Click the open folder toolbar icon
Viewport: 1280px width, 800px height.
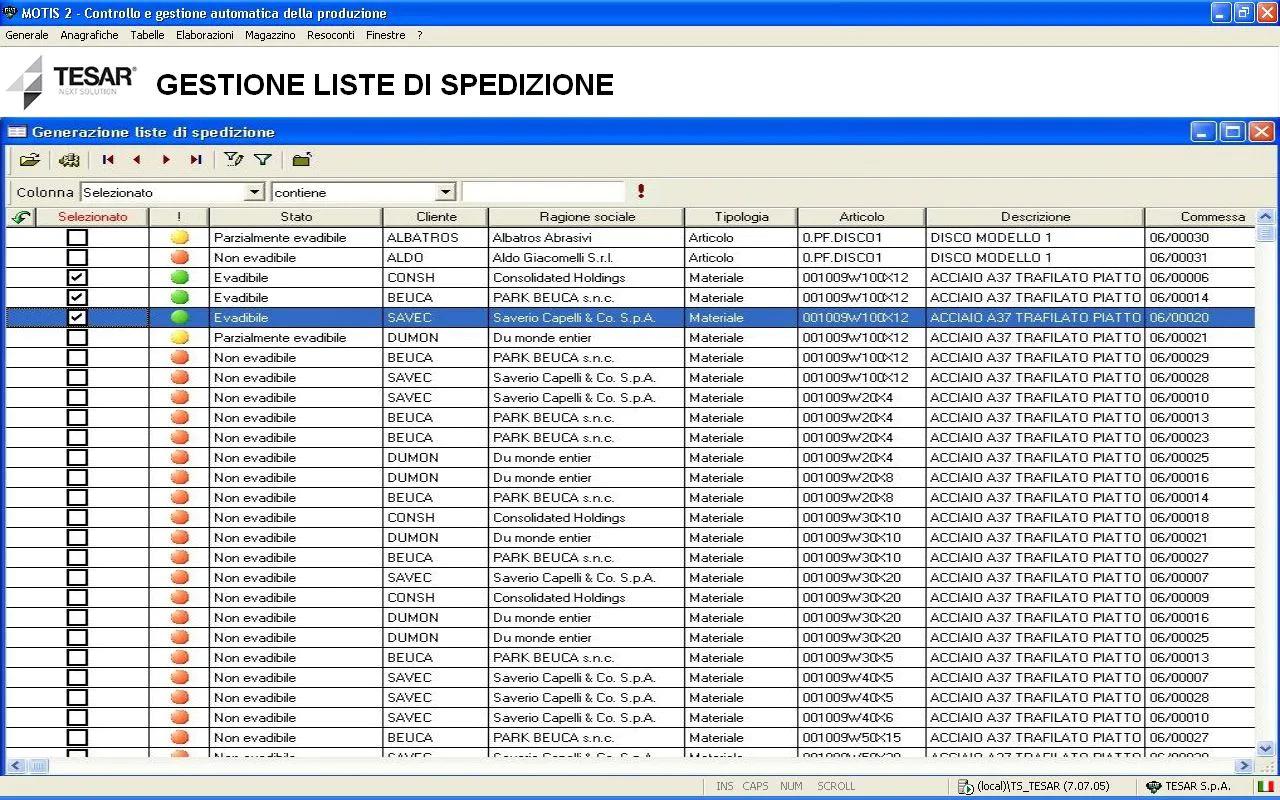tap(30, 159)
